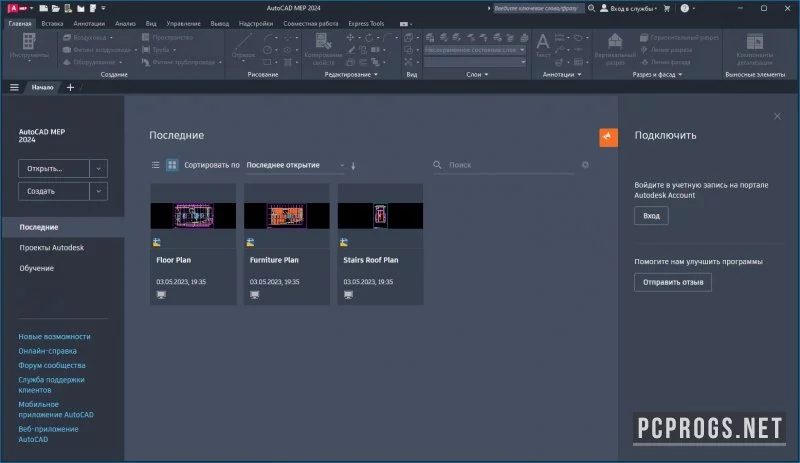Open the Вход в службы sign-in dropdown
Image resolution: width=800 pixels, height=463 pixels.
pos(629,8)
